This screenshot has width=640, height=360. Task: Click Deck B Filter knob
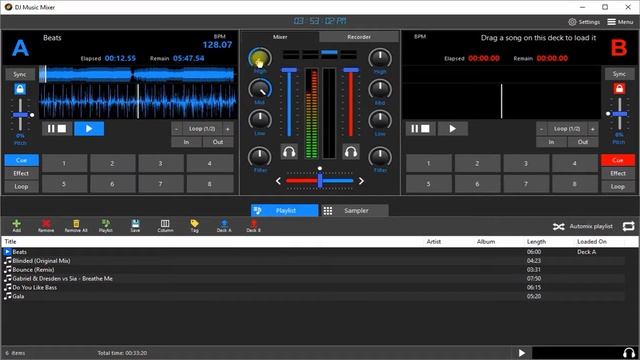[380, 157]
